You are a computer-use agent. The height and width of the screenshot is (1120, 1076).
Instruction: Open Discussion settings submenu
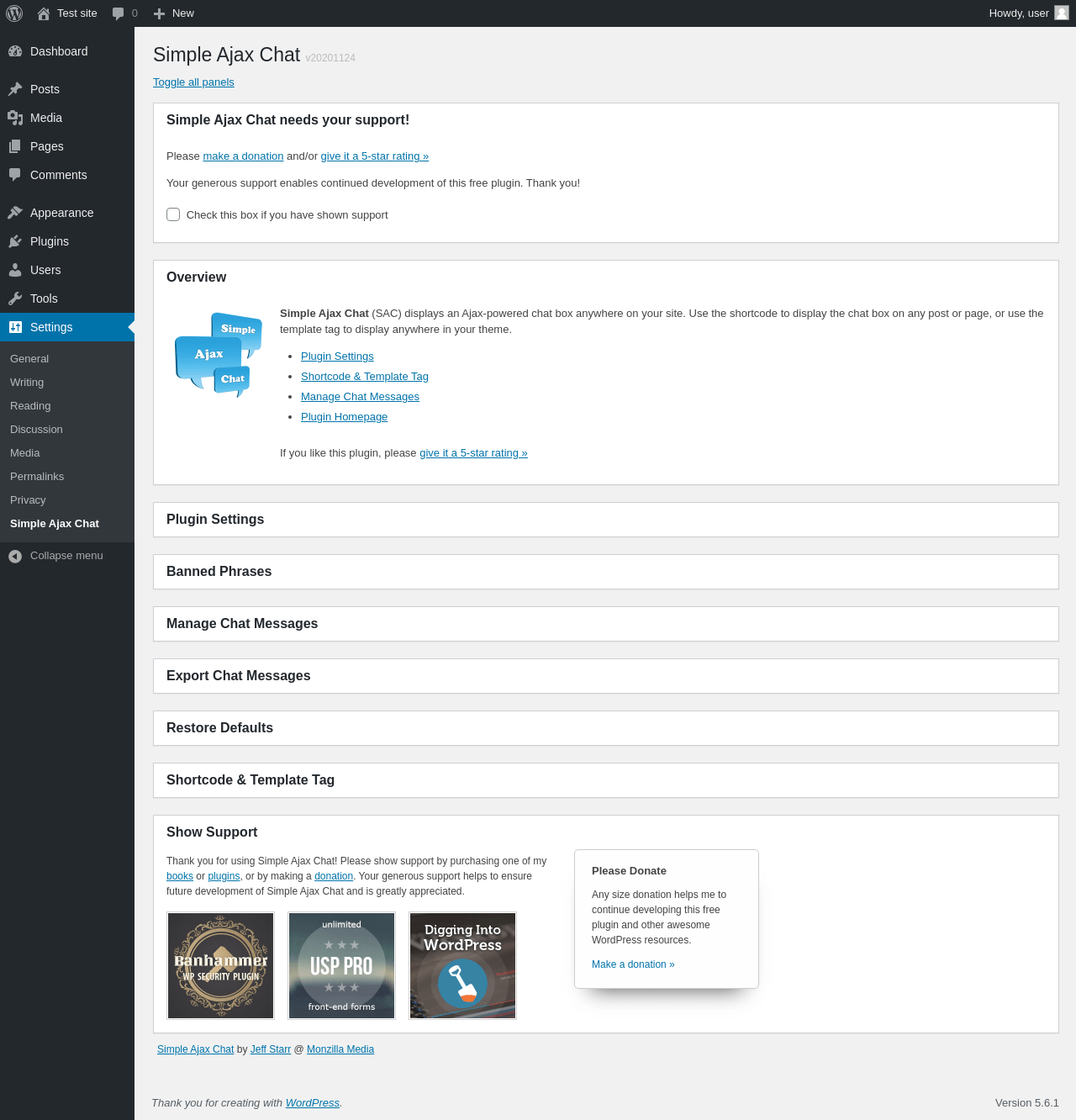coord(67,429)
